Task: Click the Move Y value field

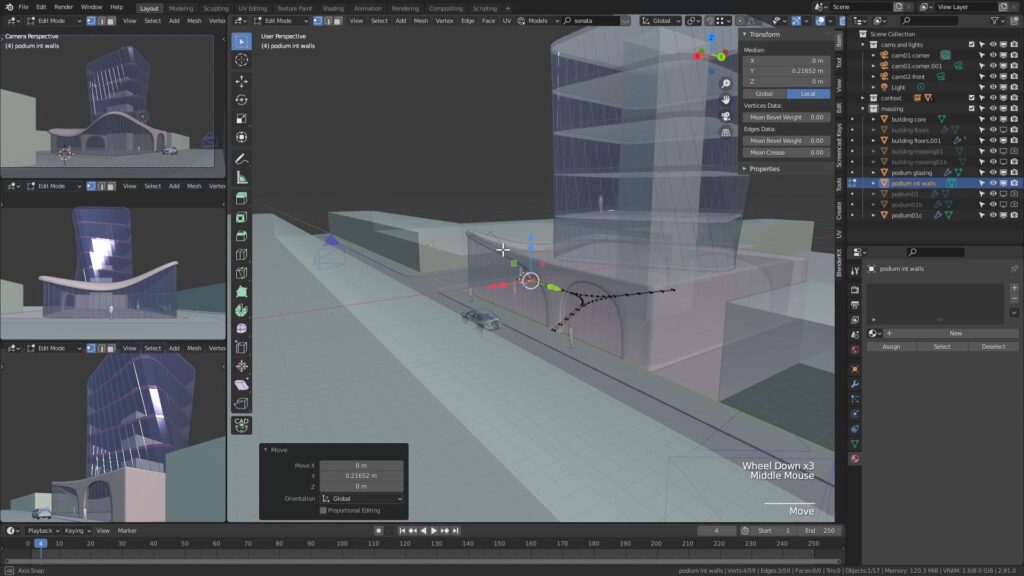Action: (361, 476)
